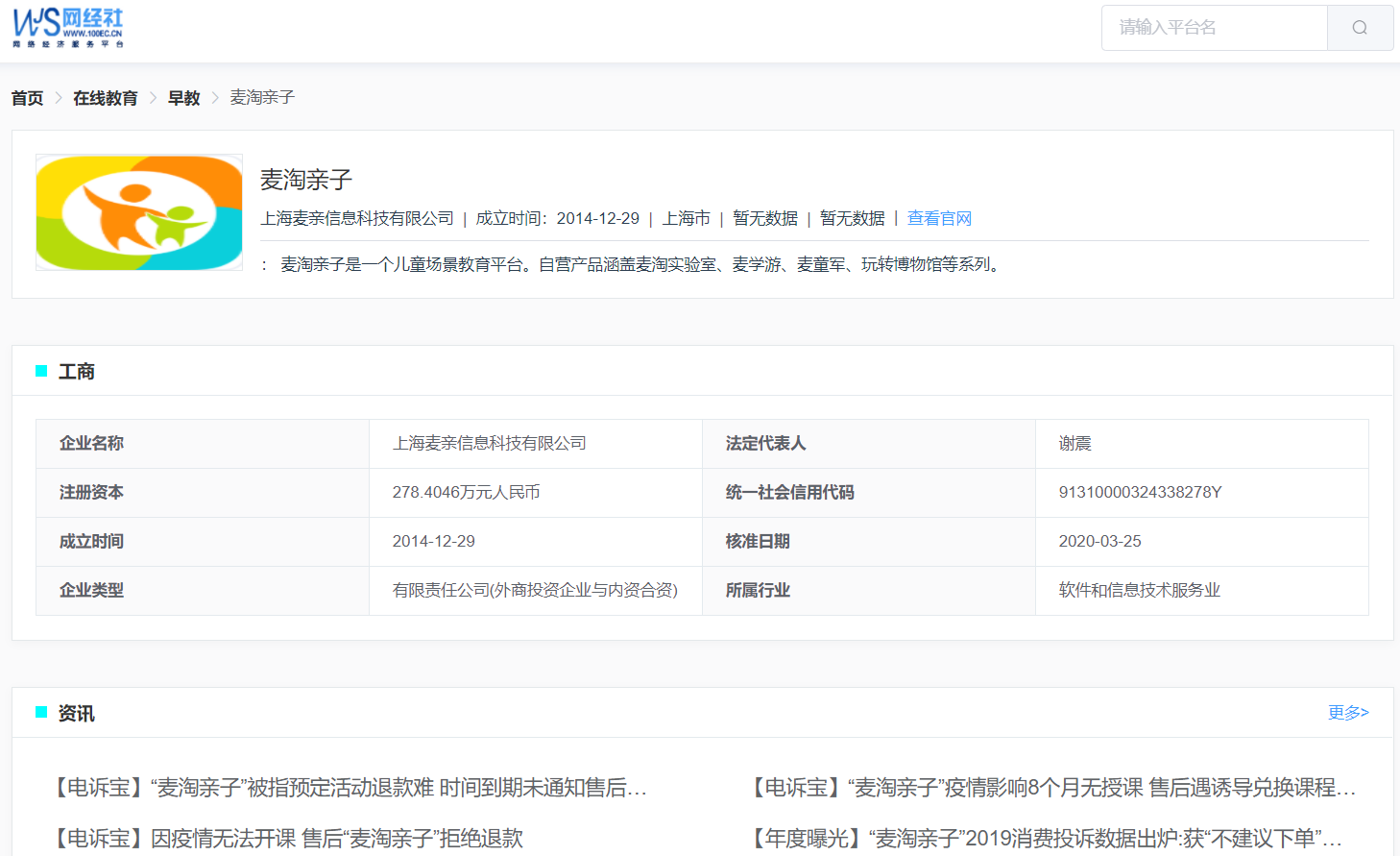Open 年度曝光 2019消费投诉数据 article

click(x=1045, y=839)
